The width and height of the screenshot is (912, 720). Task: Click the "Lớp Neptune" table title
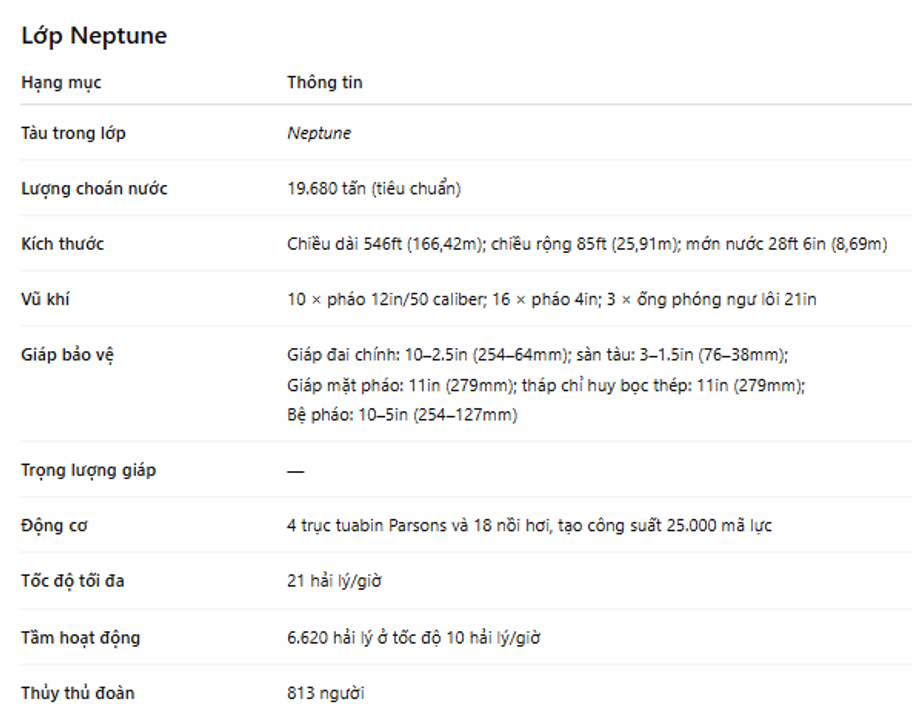94,36
